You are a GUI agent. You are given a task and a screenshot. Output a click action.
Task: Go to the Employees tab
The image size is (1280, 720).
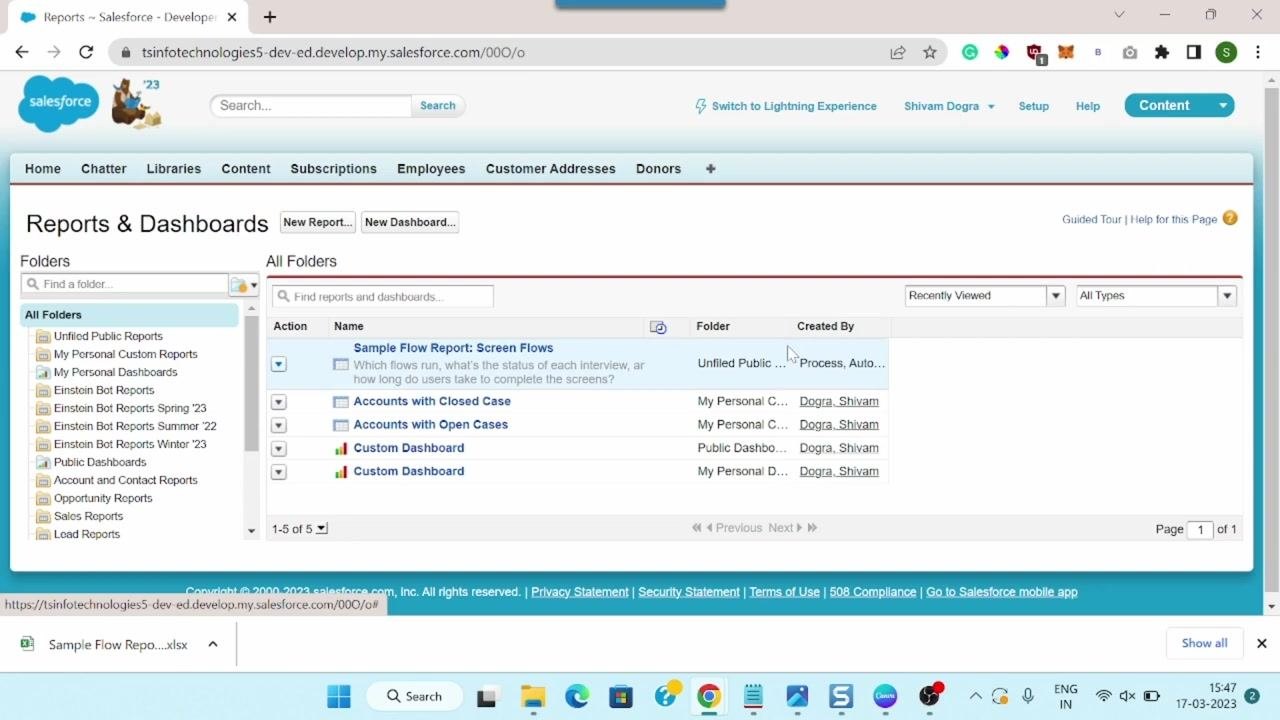point(431,169)
